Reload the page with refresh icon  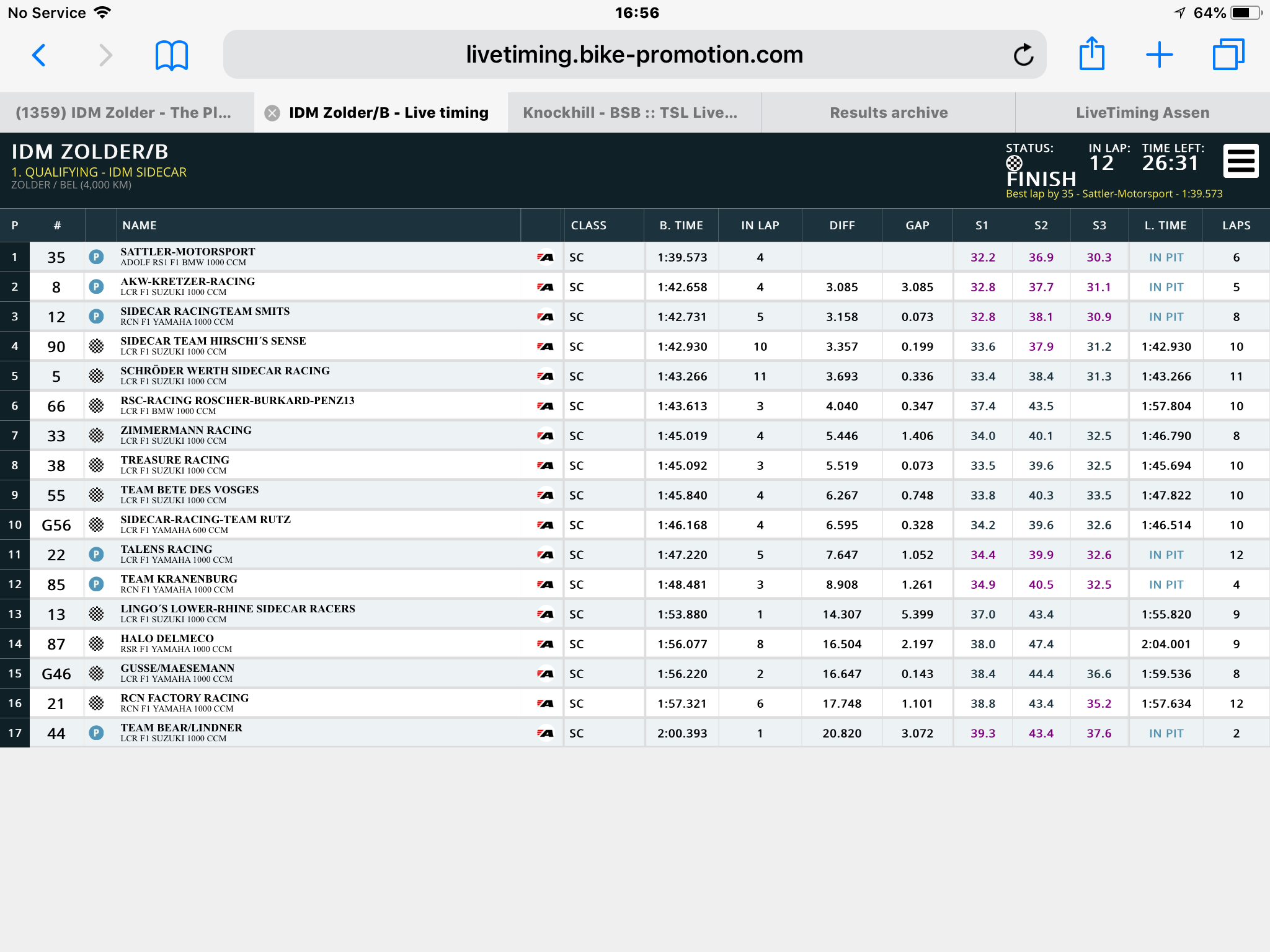click(1023, 55)
